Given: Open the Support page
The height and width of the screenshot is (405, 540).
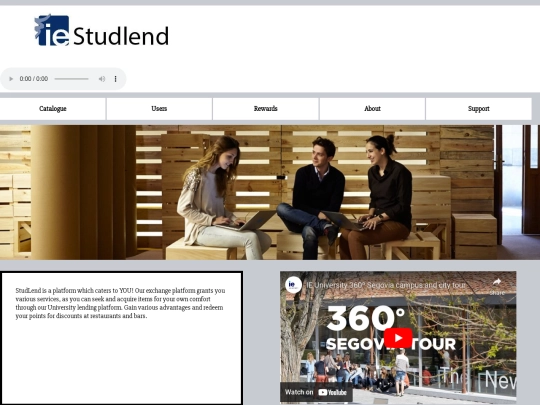Looking at the screenshot, I should 479,109.
